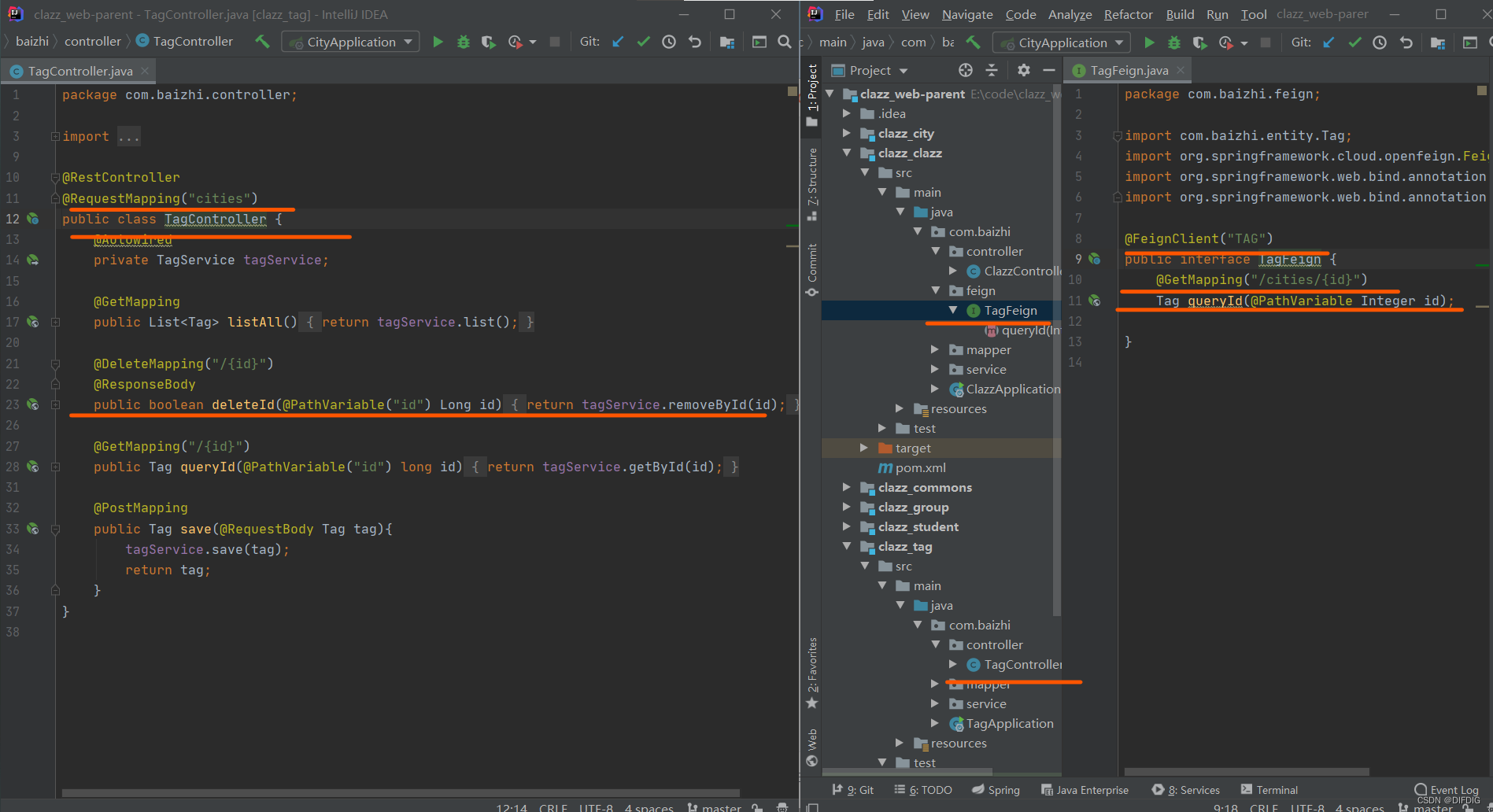
Task: Click the Build hammer icon in right window
Action: click(974, 42)
